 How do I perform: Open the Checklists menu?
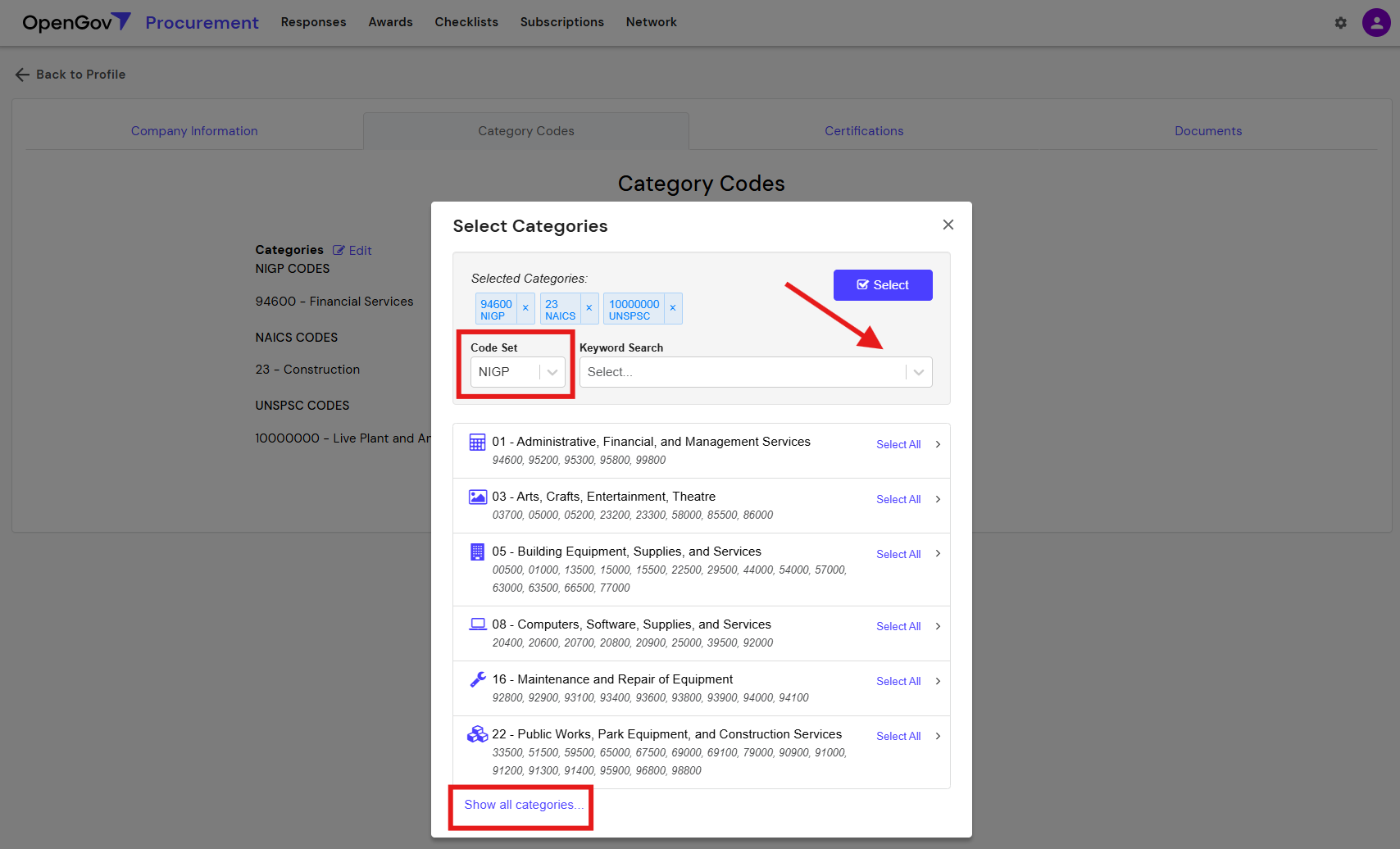[x=466, y=22]
